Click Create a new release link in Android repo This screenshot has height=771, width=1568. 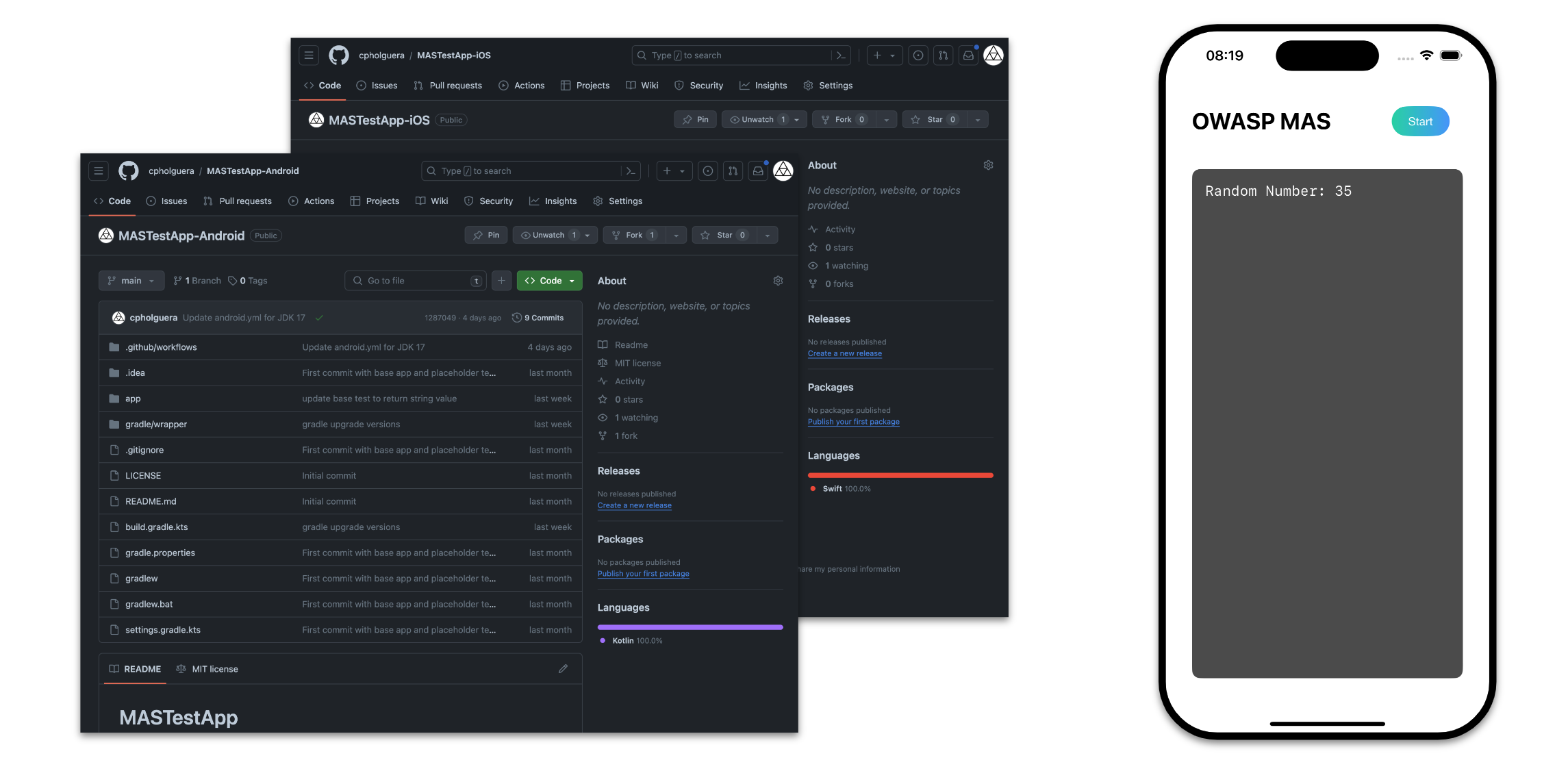pyautogui.click(x=634, y=505)
